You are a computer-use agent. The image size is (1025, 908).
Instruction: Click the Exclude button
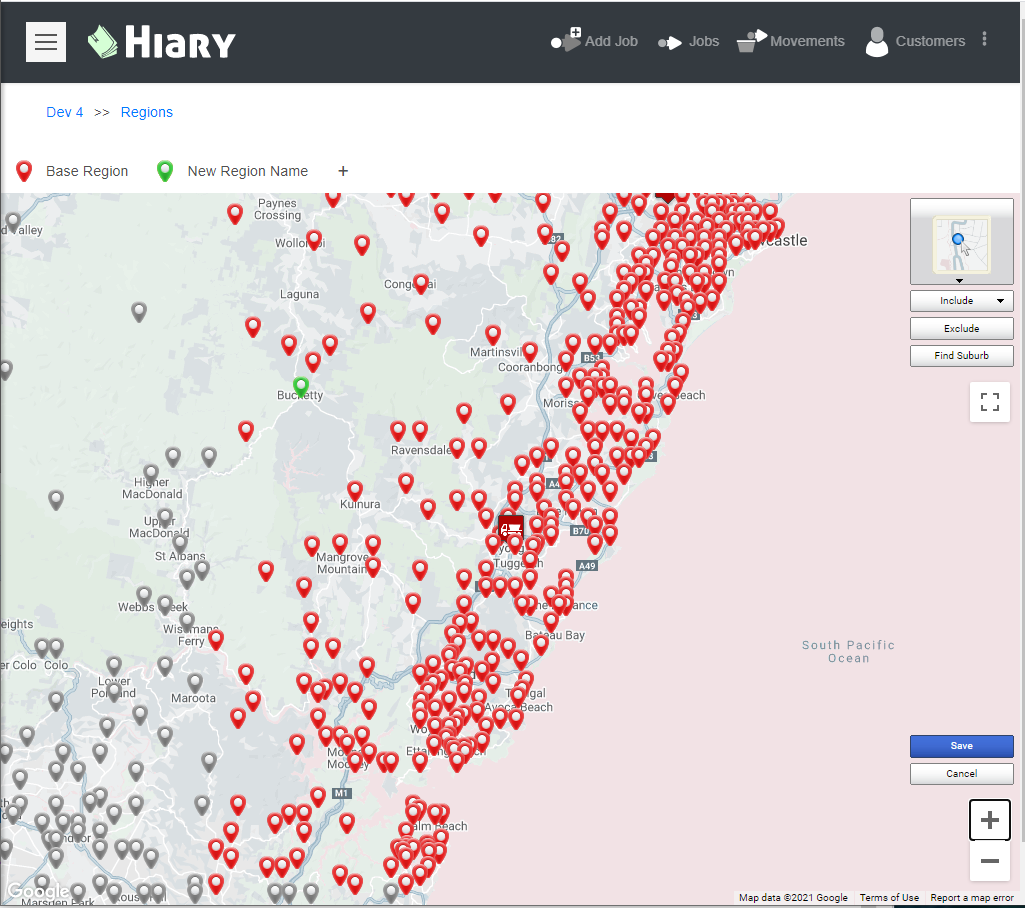click(x=962, y=328)
